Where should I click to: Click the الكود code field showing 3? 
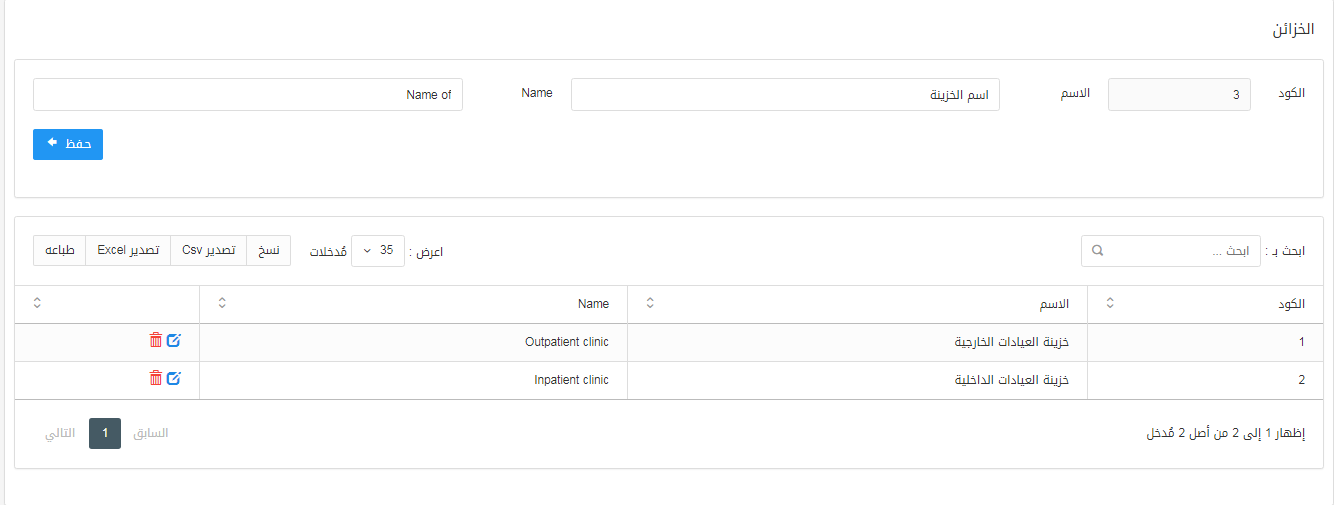coord(1178,95)
